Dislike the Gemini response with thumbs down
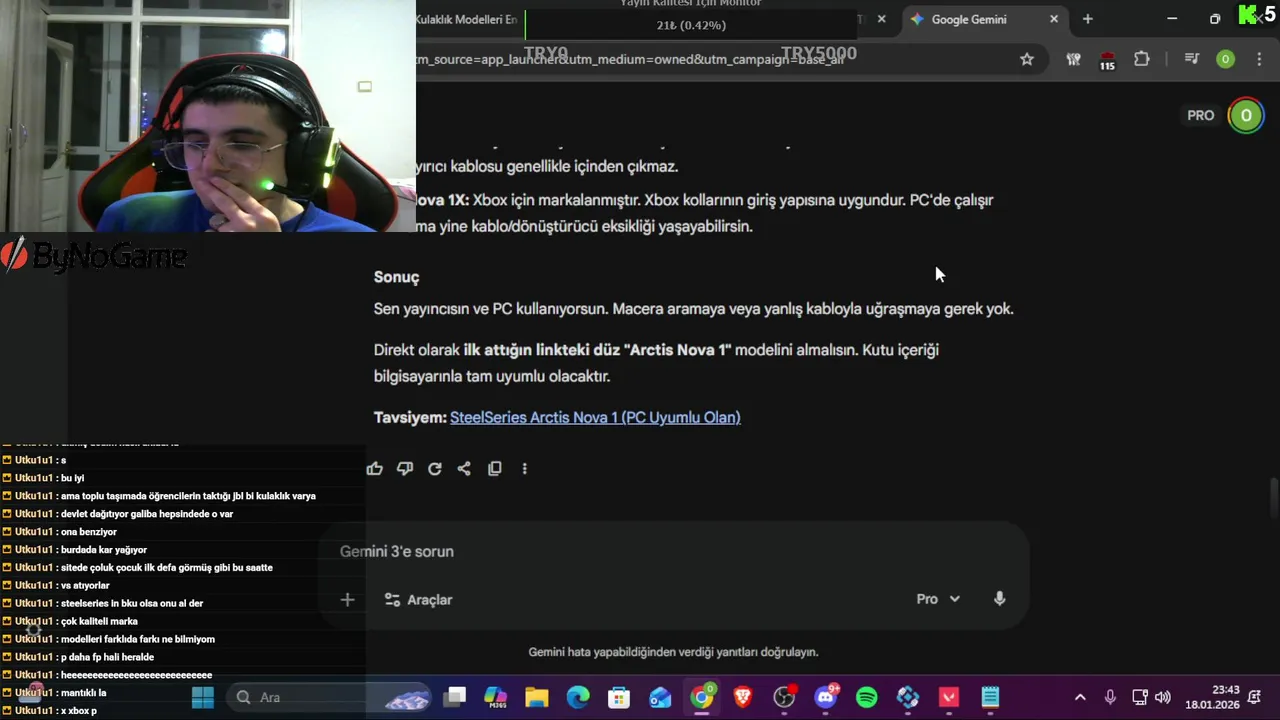 point(405,468)
